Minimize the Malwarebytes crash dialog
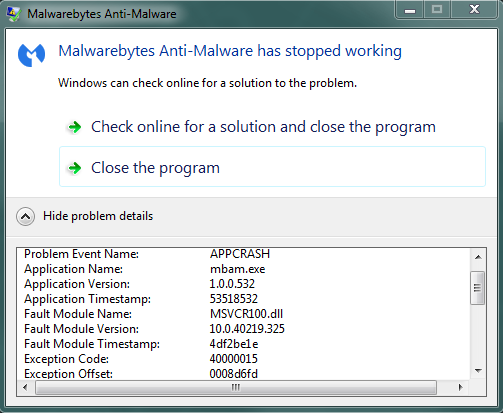503x413 pixels. [x=410, y=11]
